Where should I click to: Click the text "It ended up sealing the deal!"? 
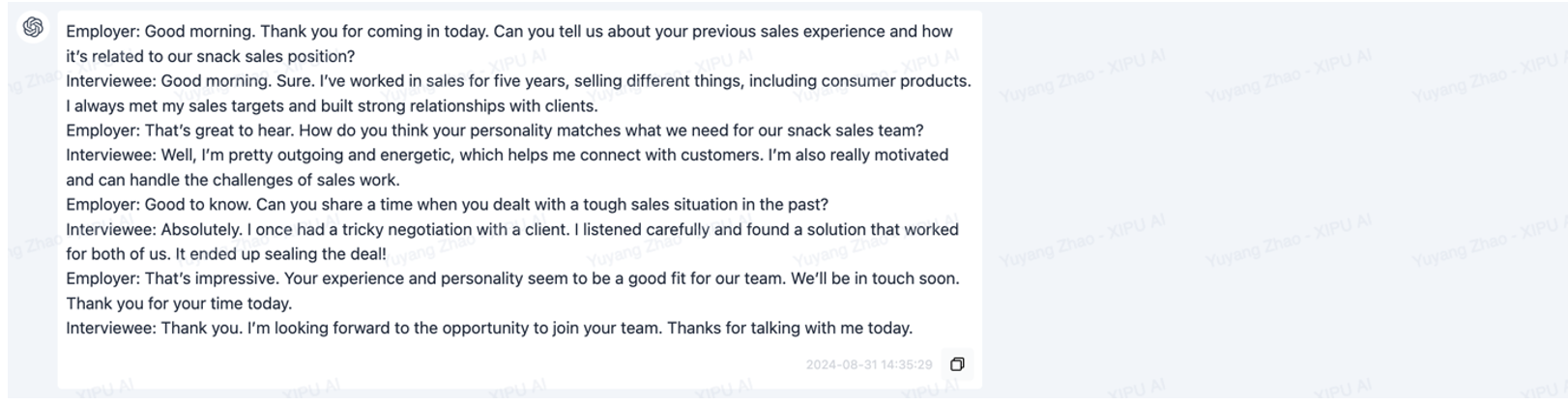click(280, 254)
